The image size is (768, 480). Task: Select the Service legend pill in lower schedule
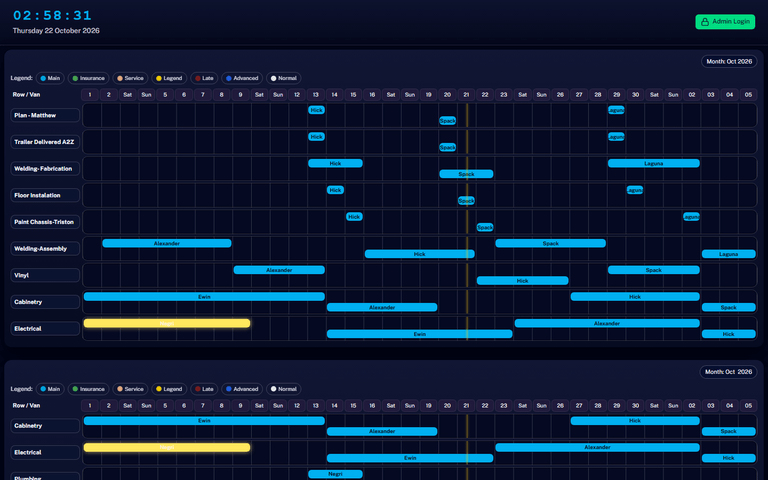tap(130, 389)
